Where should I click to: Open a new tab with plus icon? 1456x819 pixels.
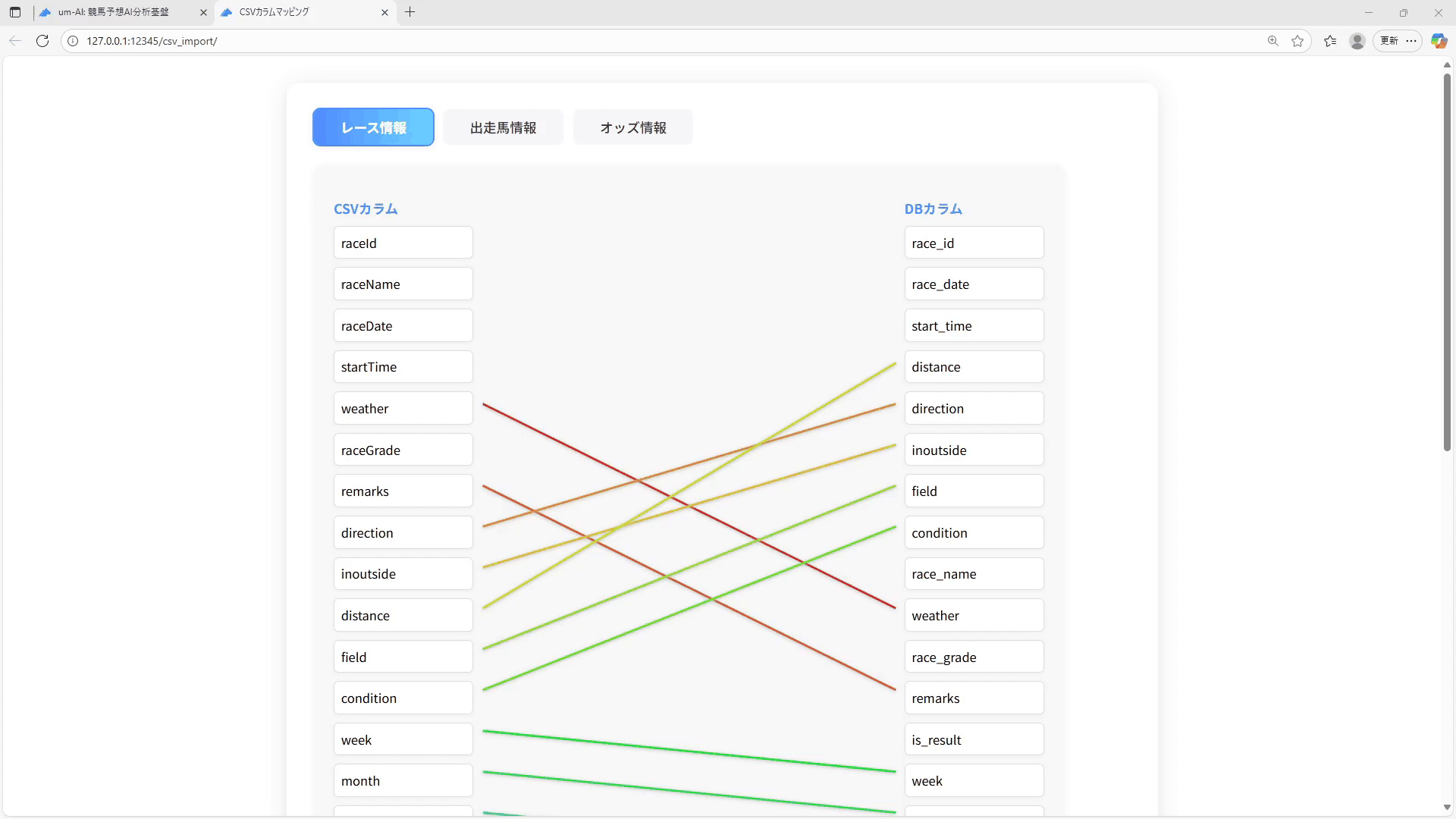[410, 12]
